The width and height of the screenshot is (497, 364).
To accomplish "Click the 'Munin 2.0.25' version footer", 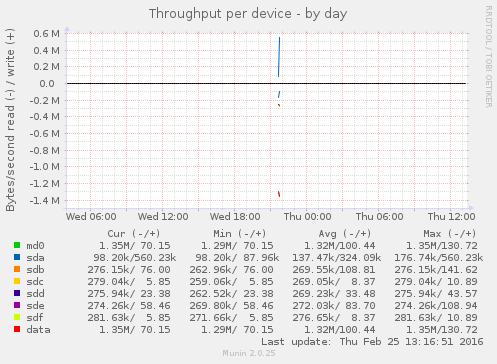I will [249, 353].
